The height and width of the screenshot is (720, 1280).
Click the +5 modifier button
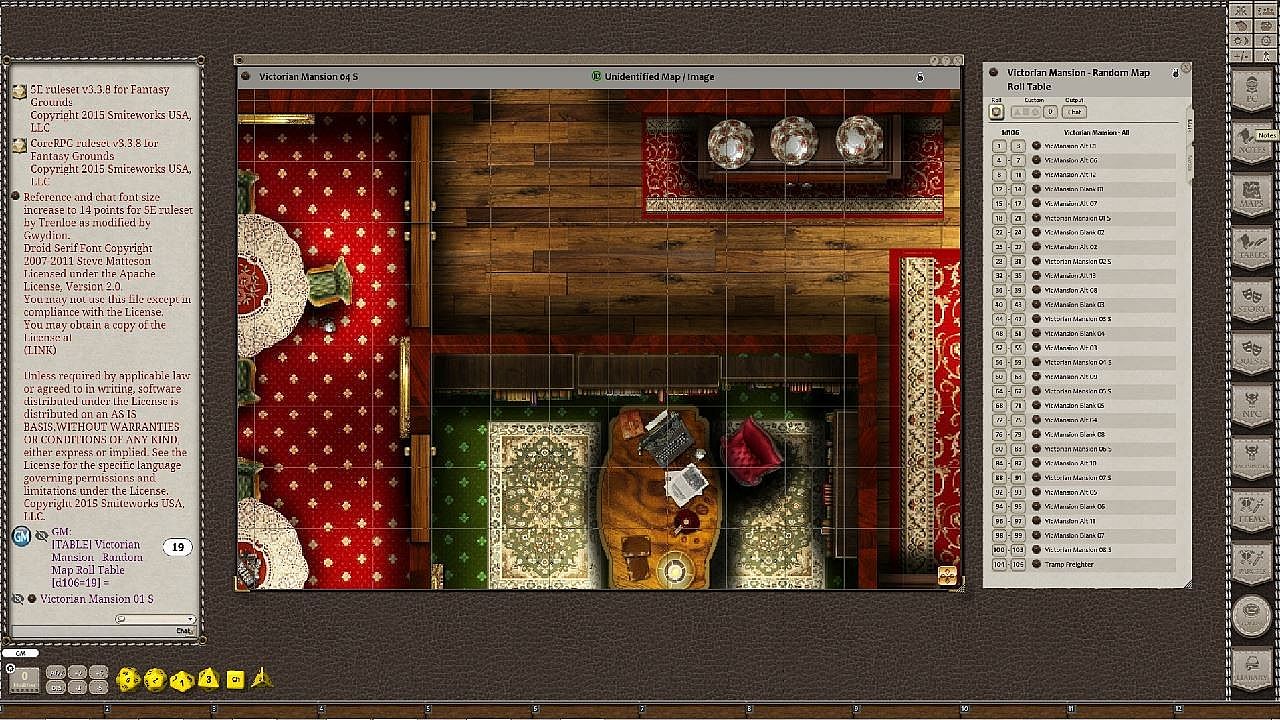(x=98, y=671)
